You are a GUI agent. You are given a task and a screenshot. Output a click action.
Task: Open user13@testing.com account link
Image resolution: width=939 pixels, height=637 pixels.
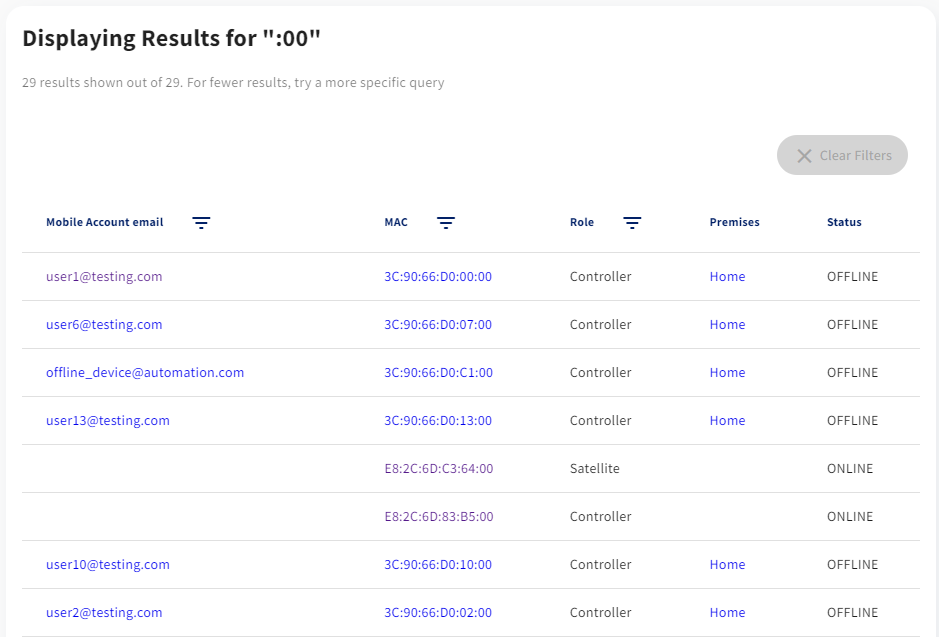click(108, 420)
